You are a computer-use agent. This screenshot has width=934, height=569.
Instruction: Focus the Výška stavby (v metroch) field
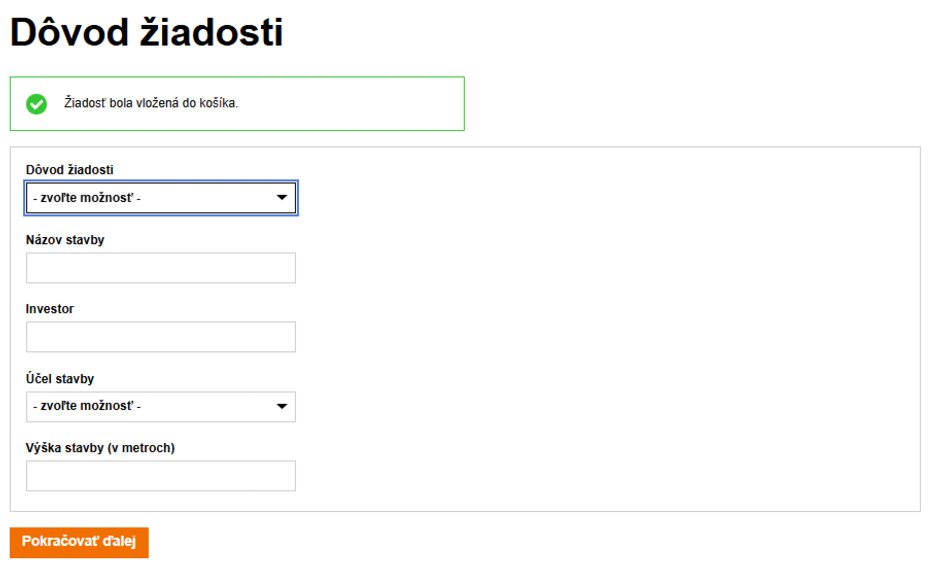click(161, 475)
